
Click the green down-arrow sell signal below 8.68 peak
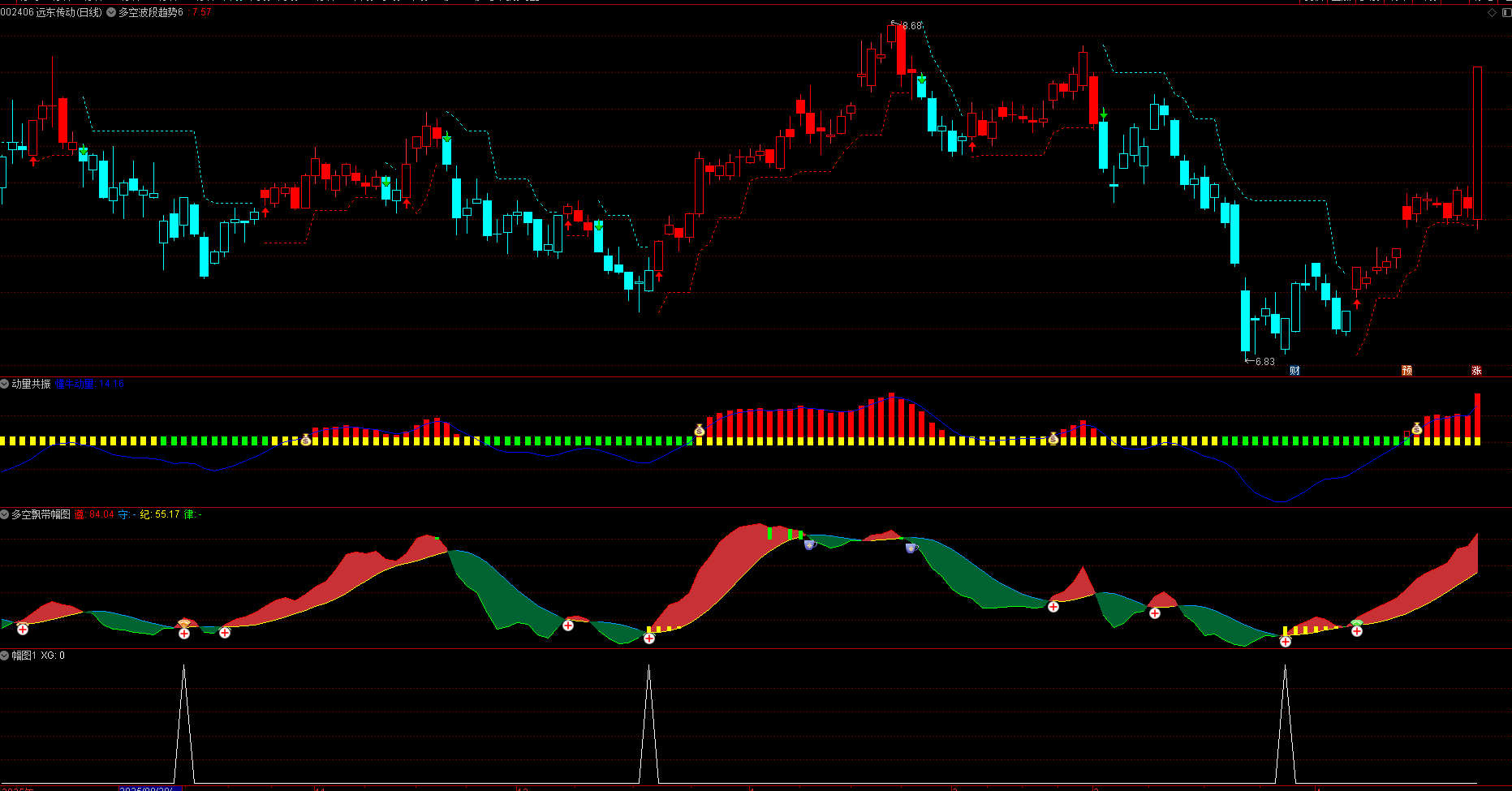coord(922,79)
